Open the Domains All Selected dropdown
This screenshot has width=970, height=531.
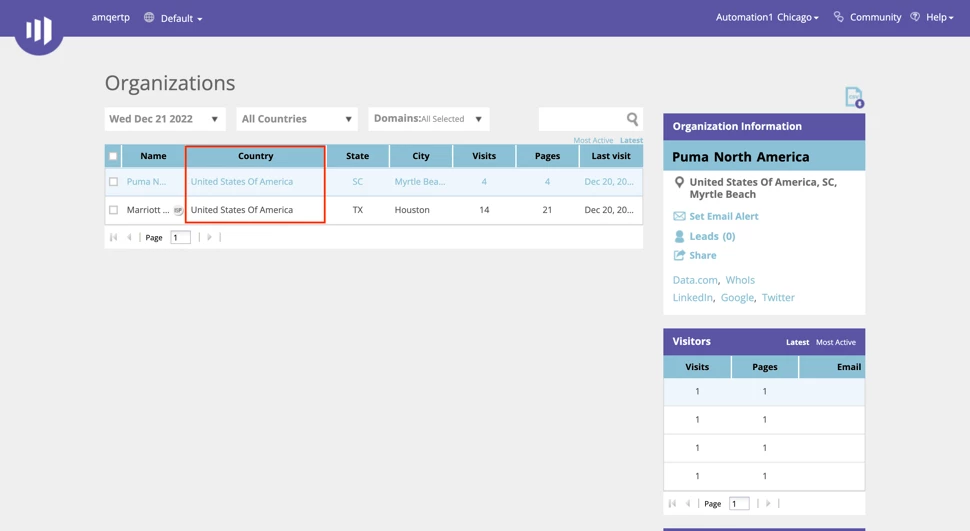click(x=429, y=119)
